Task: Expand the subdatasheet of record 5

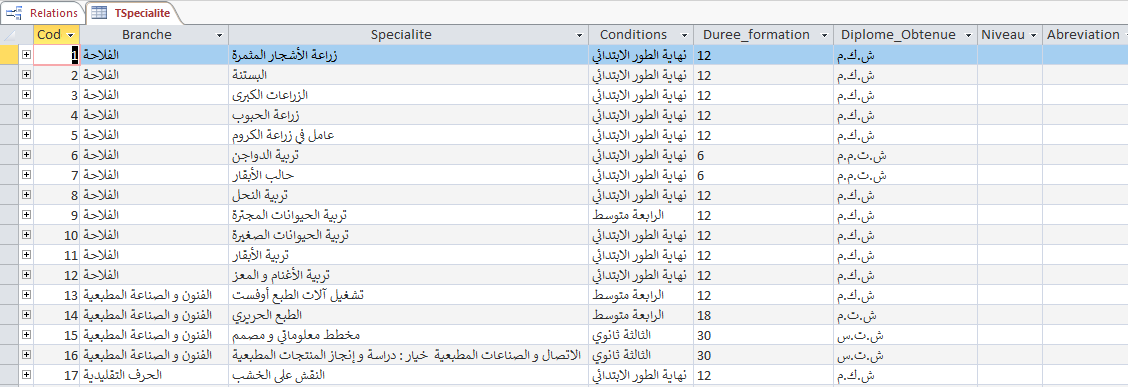Action: pyautogui.click(x=27, y=135)
